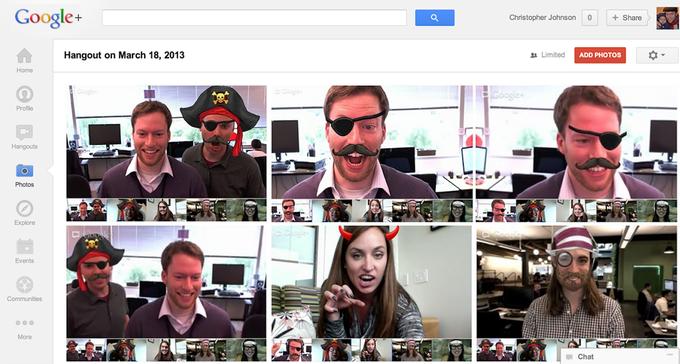The width and height of the screenshot is (680, 364).
Task: Open Communities in the sidebar
Action: coord(24,285)
